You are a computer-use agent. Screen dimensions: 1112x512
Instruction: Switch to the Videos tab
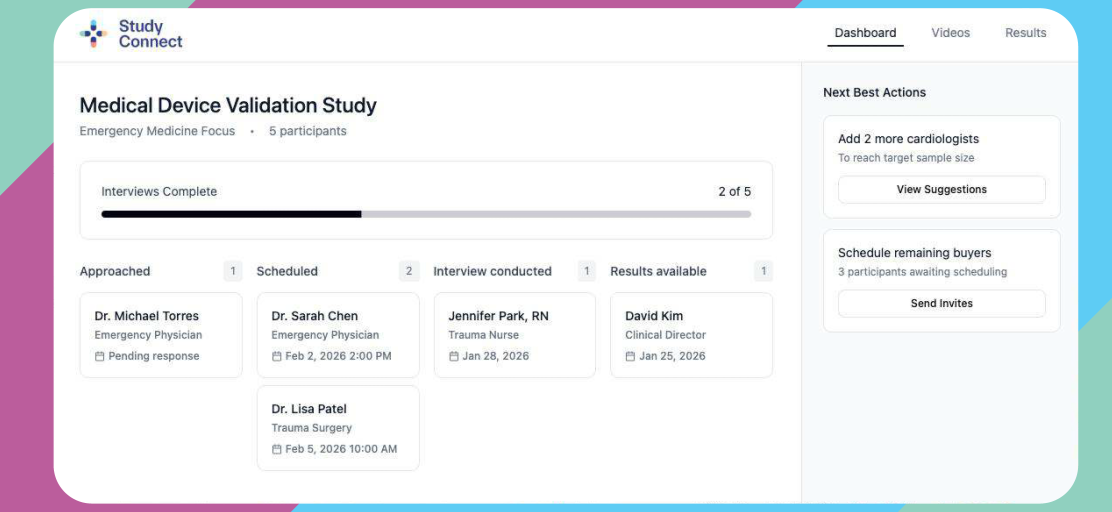tap(950, 33)
